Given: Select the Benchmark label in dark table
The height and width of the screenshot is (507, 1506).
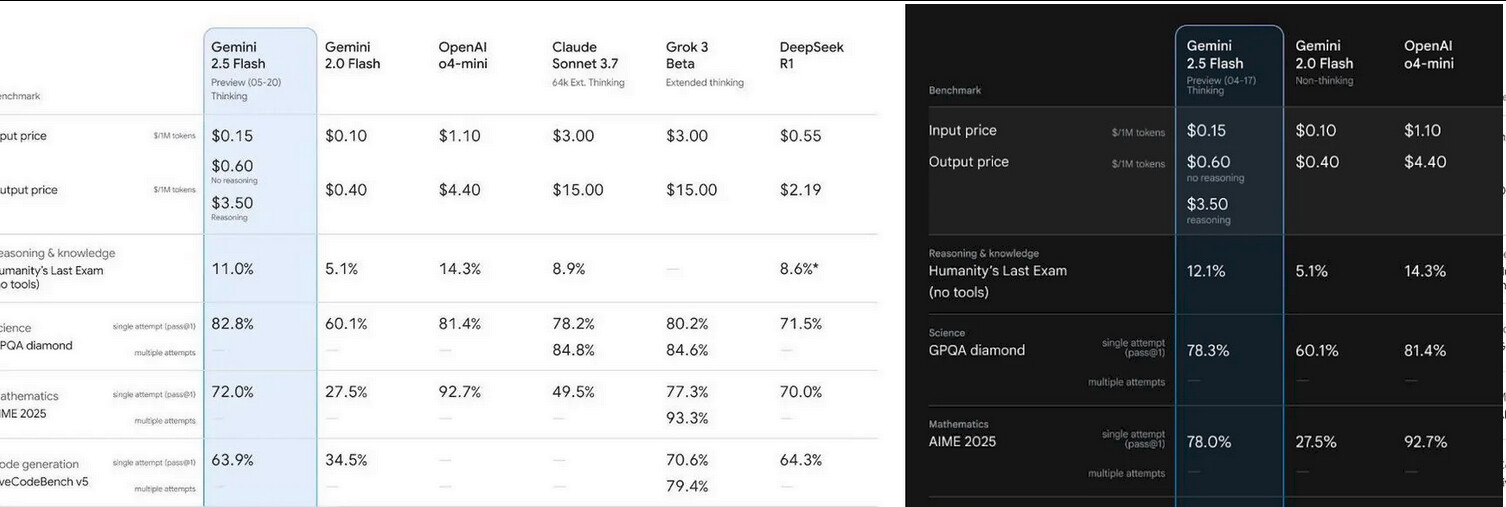Looking at the screenshot, I should [x=955, y=90].
